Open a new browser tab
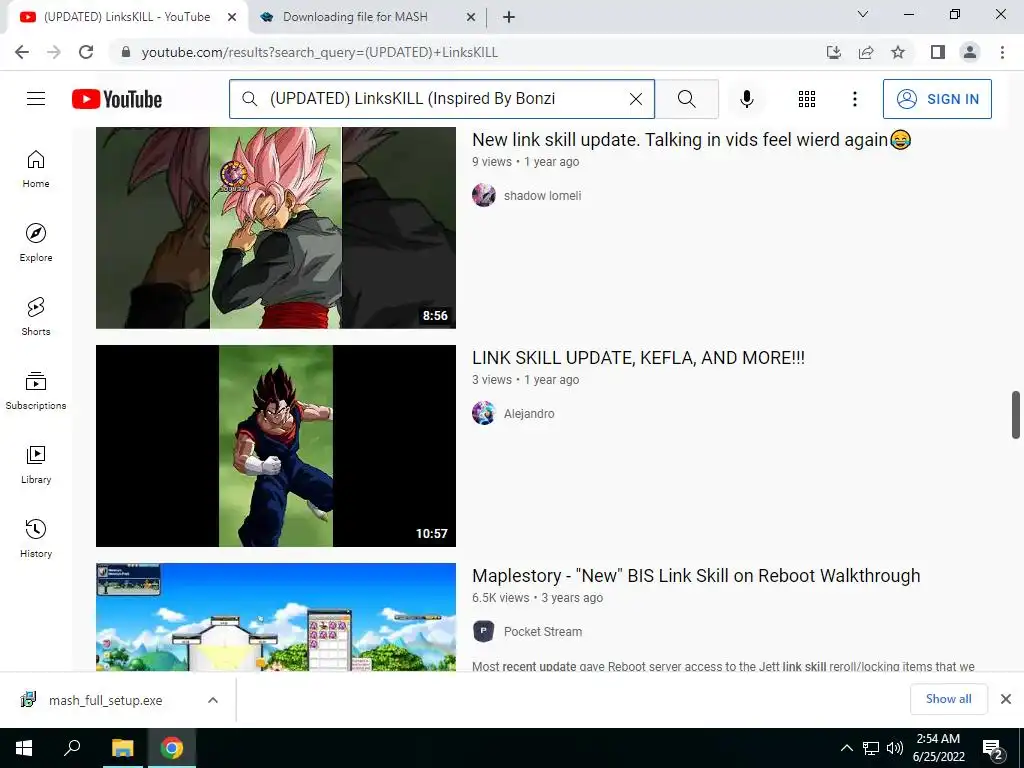Viewport: 1024px width, 768px height. click(509, 17)
